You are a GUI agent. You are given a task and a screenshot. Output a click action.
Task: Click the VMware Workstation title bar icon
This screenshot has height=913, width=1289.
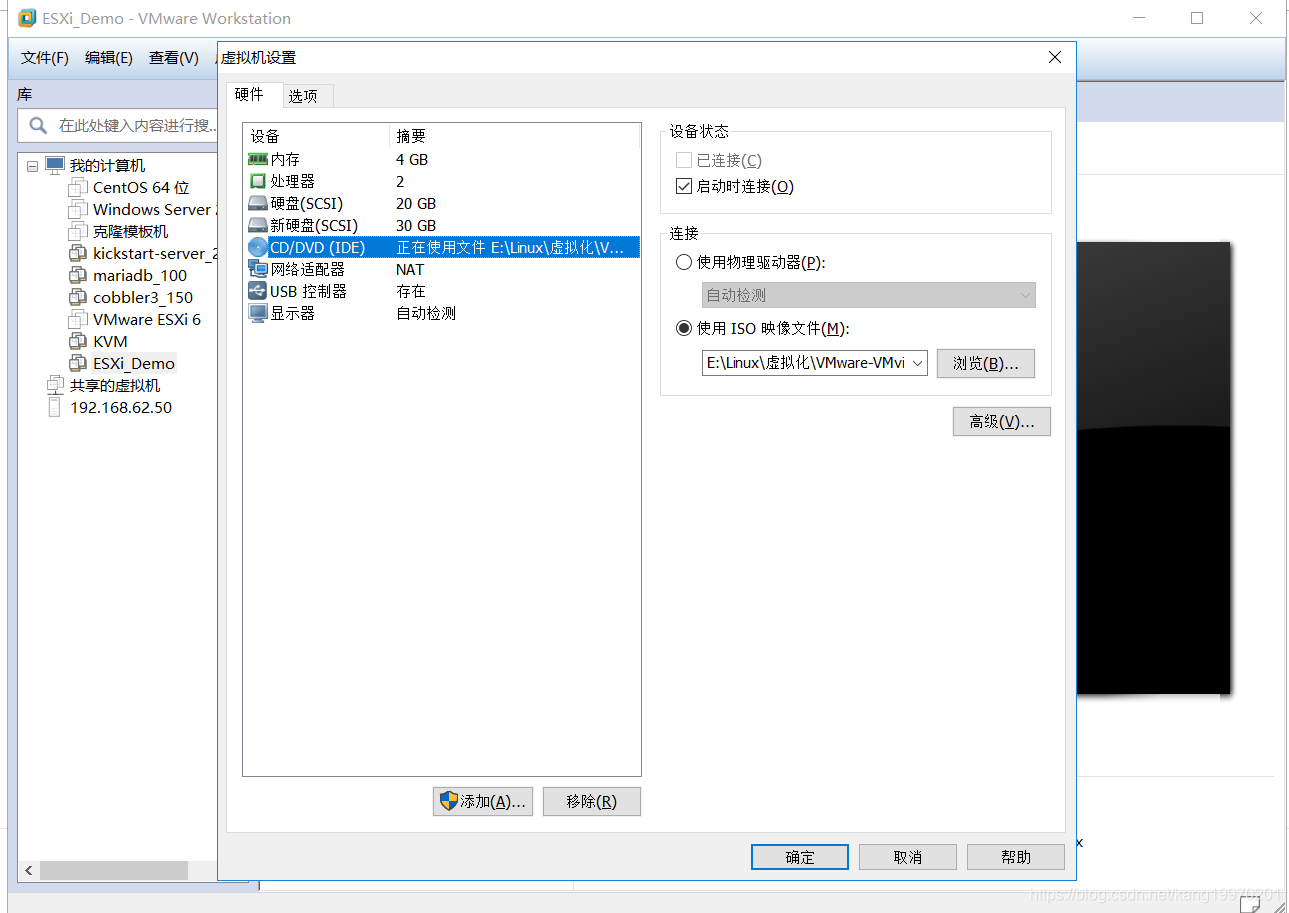[27, 18]
